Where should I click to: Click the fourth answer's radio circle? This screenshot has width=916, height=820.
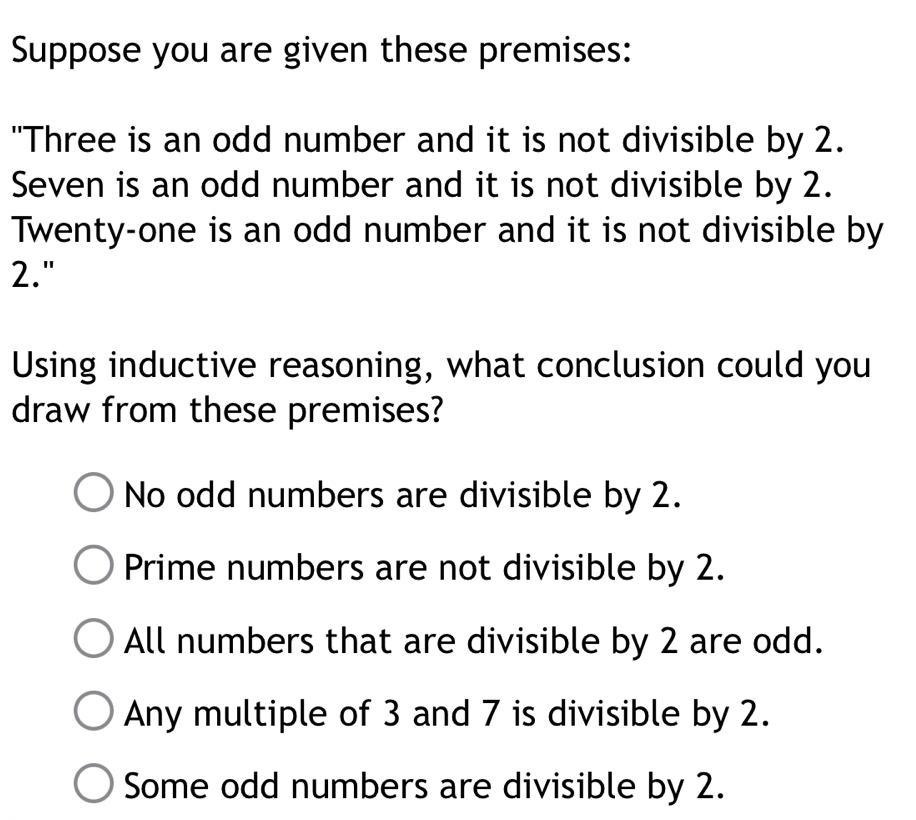(93, 712)
